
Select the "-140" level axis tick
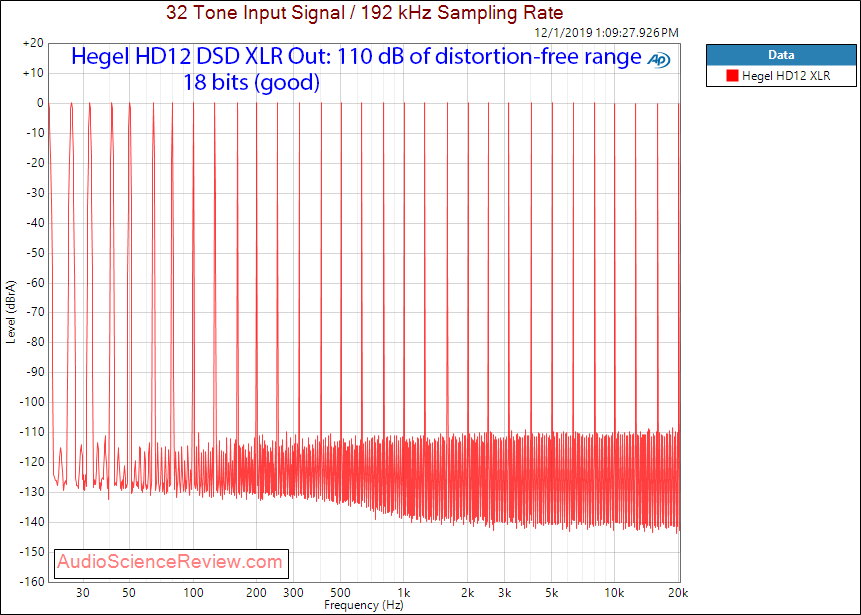(x=31, y=522)
